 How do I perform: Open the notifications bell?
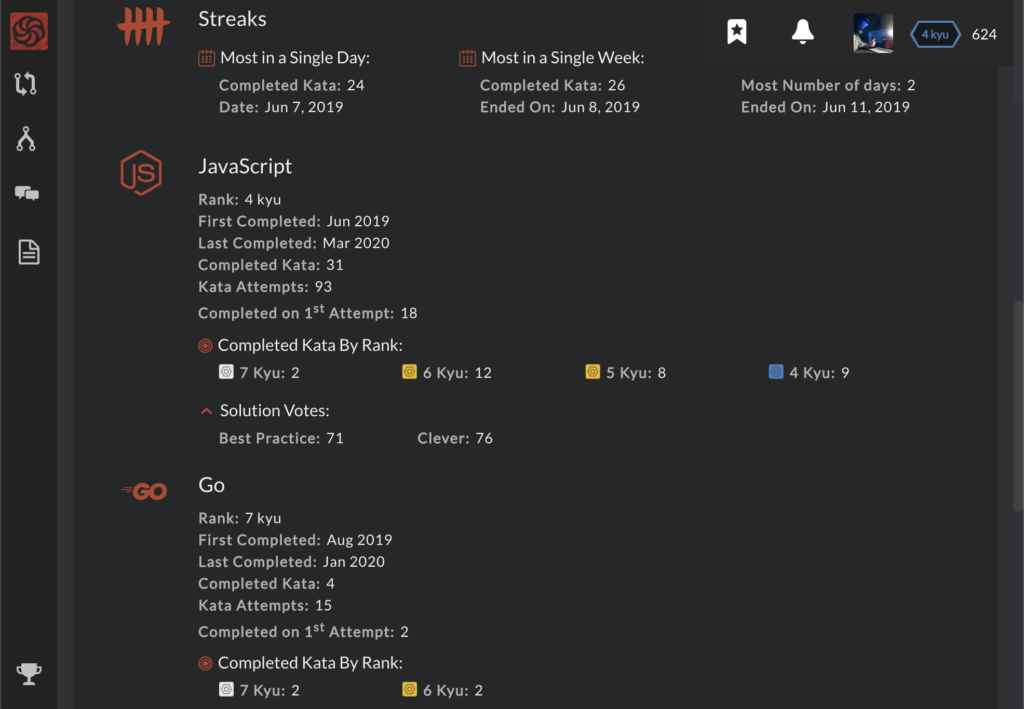click(802, 32)
